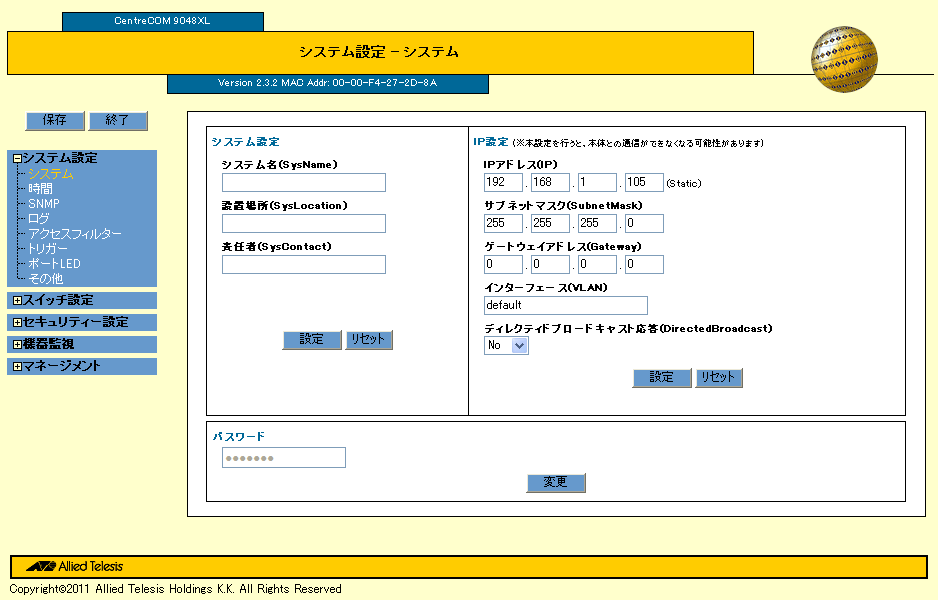Click the password input field

(283, 458)
